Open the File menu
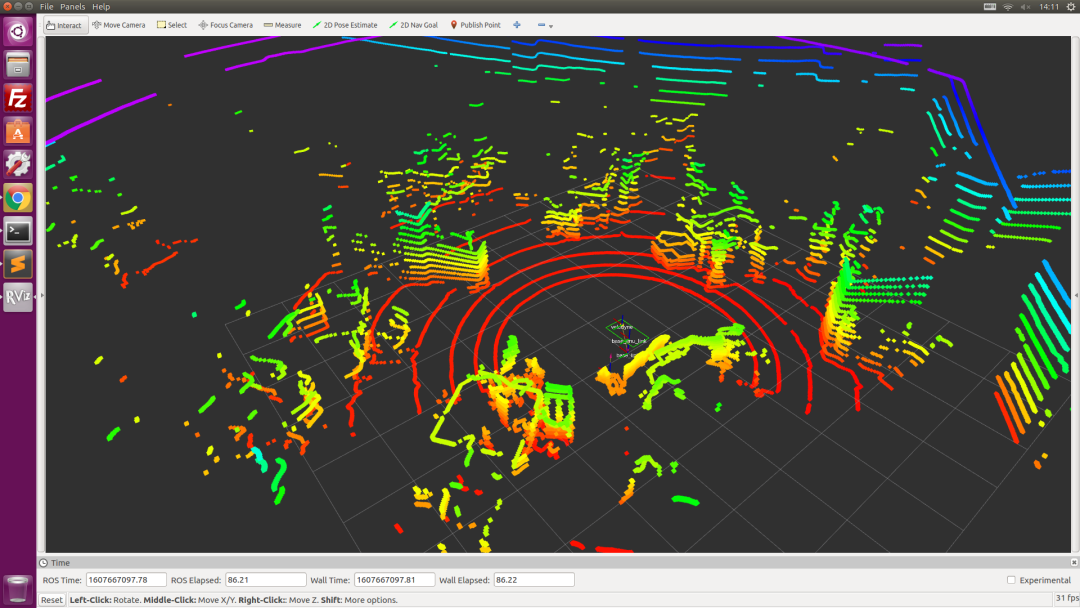1080x608 pixels. point(47,7)
